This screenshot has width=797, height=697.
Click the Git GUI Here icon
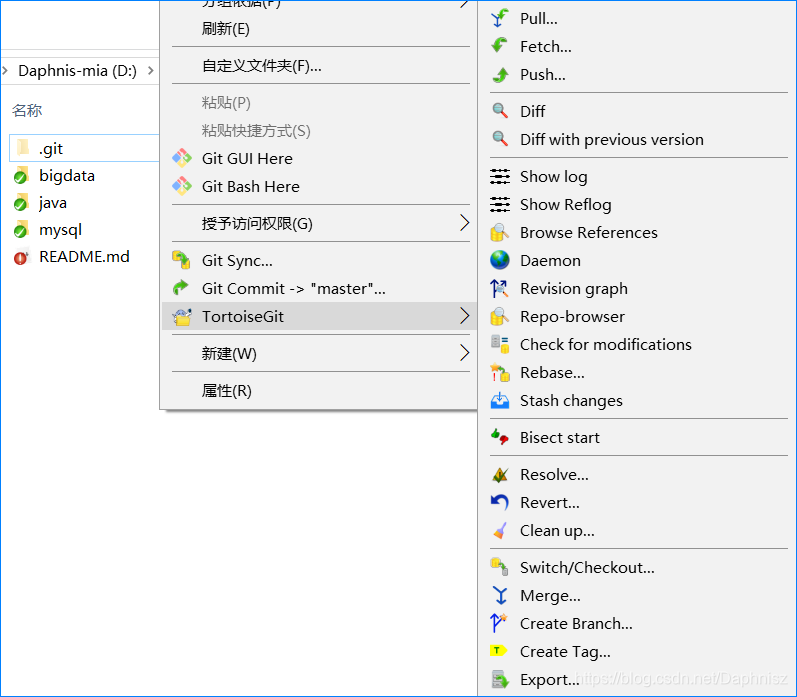point(182,159)
